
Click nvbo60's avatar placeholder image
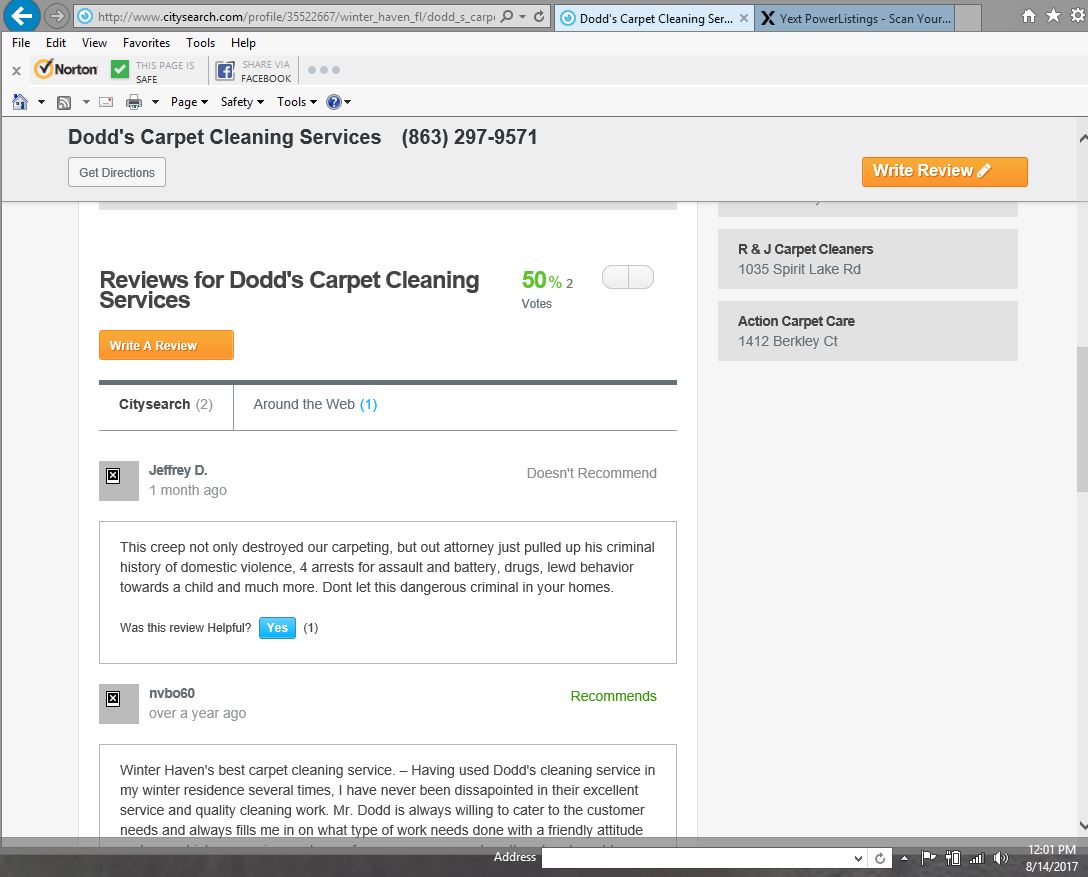[x=119, y=704]
